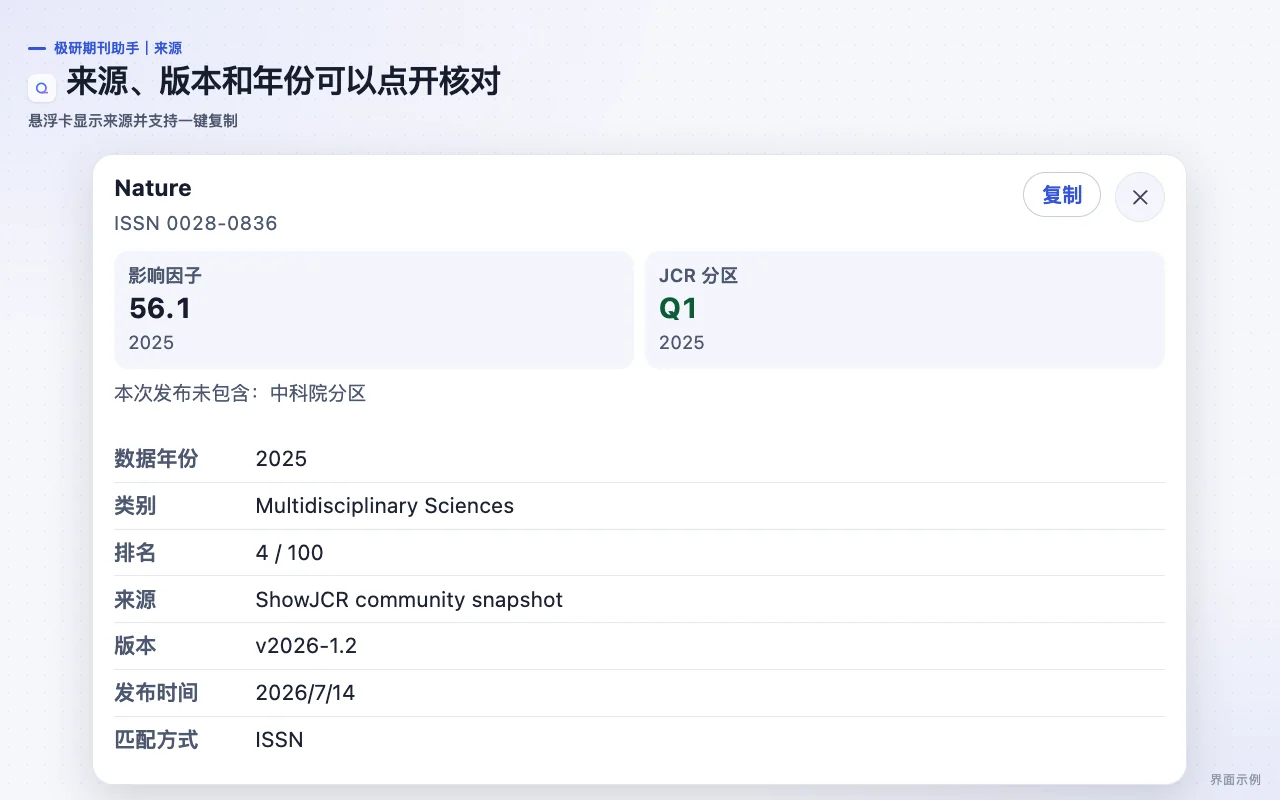The height and width of the screenshot is (800, 1280).
Task: Click the heading "来源、版本和年份可以点开核对"
Action: point(283,81)
